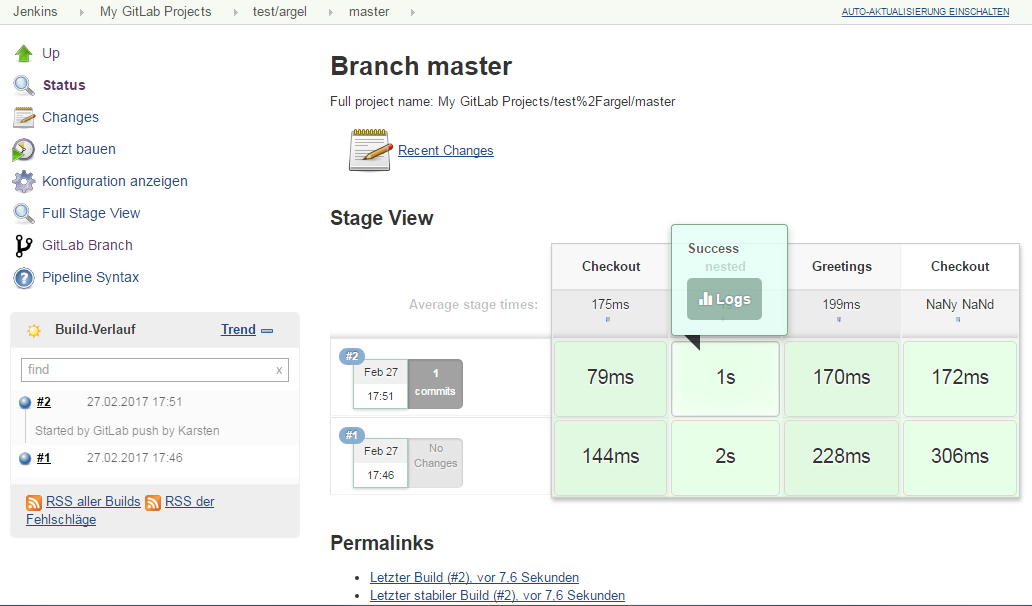Click the 199ms average stage time
The height and width of the screenshot is (606, 1032).
pyautogui.click(x=841, y=305)
